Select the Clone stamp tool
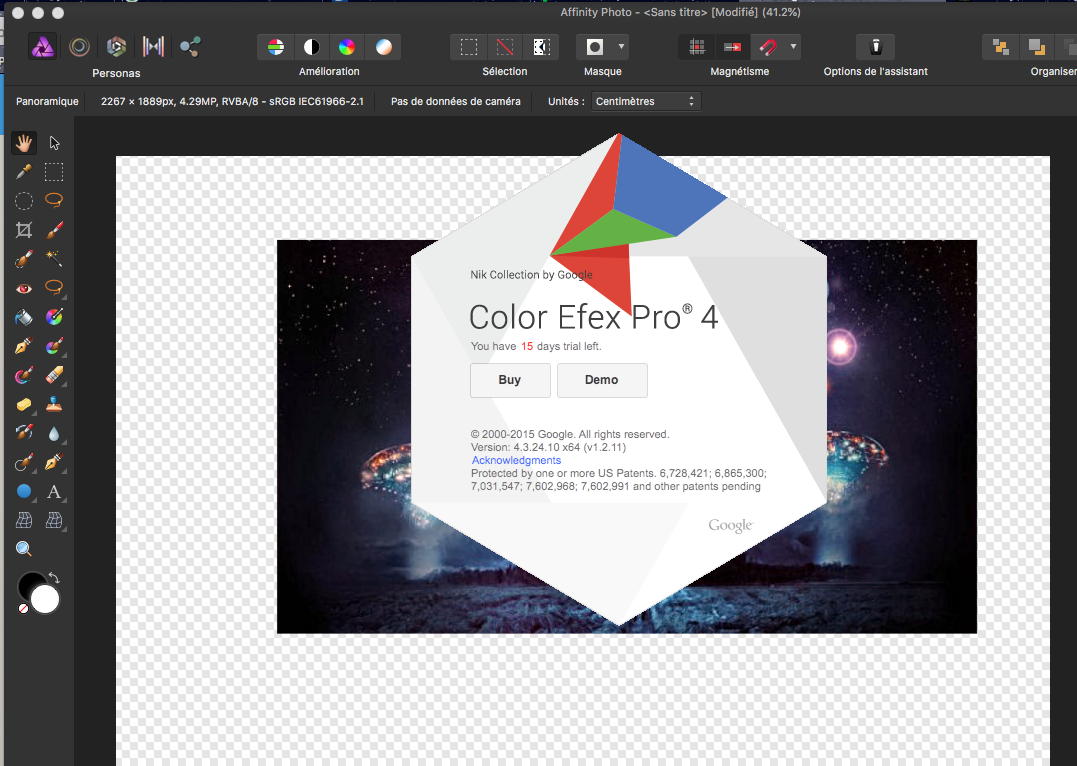The height and width of the screenshot is (766, 1077). [54, 404]
